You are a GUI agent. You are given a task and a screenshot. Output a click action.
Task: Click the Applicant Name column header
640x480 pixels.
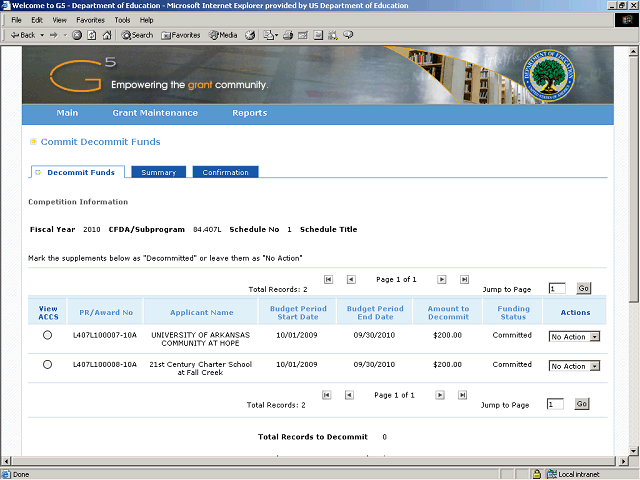click(202, 313)
